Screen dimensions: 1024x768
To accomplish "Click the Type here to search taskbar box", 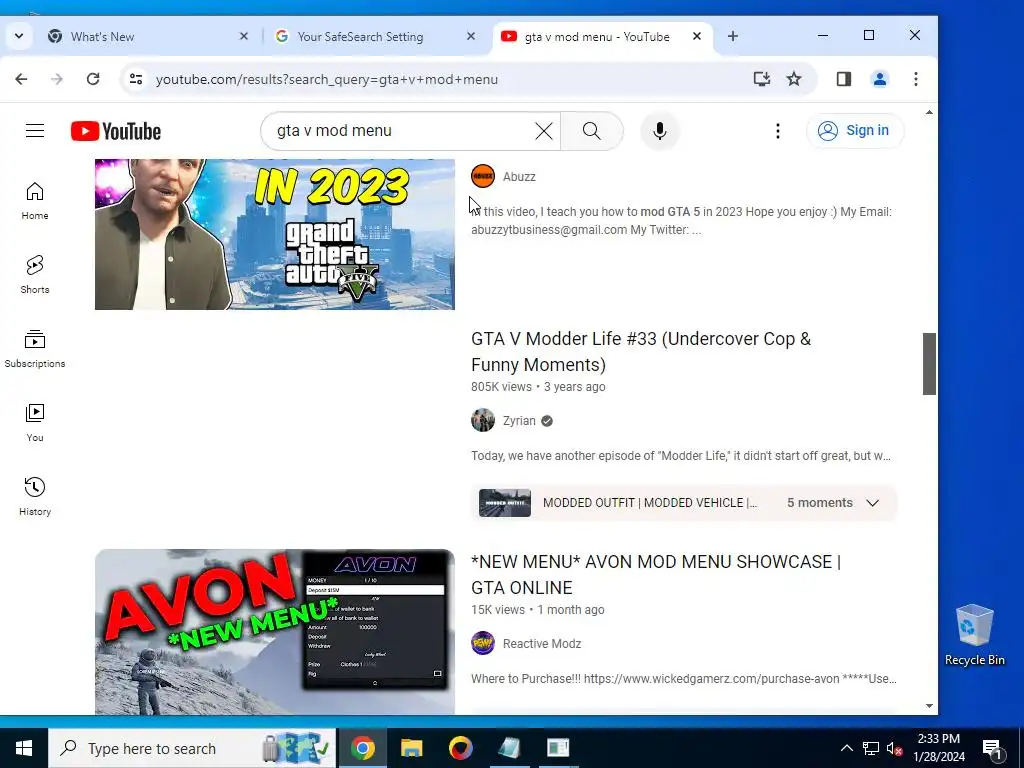I will coord(192,748).
